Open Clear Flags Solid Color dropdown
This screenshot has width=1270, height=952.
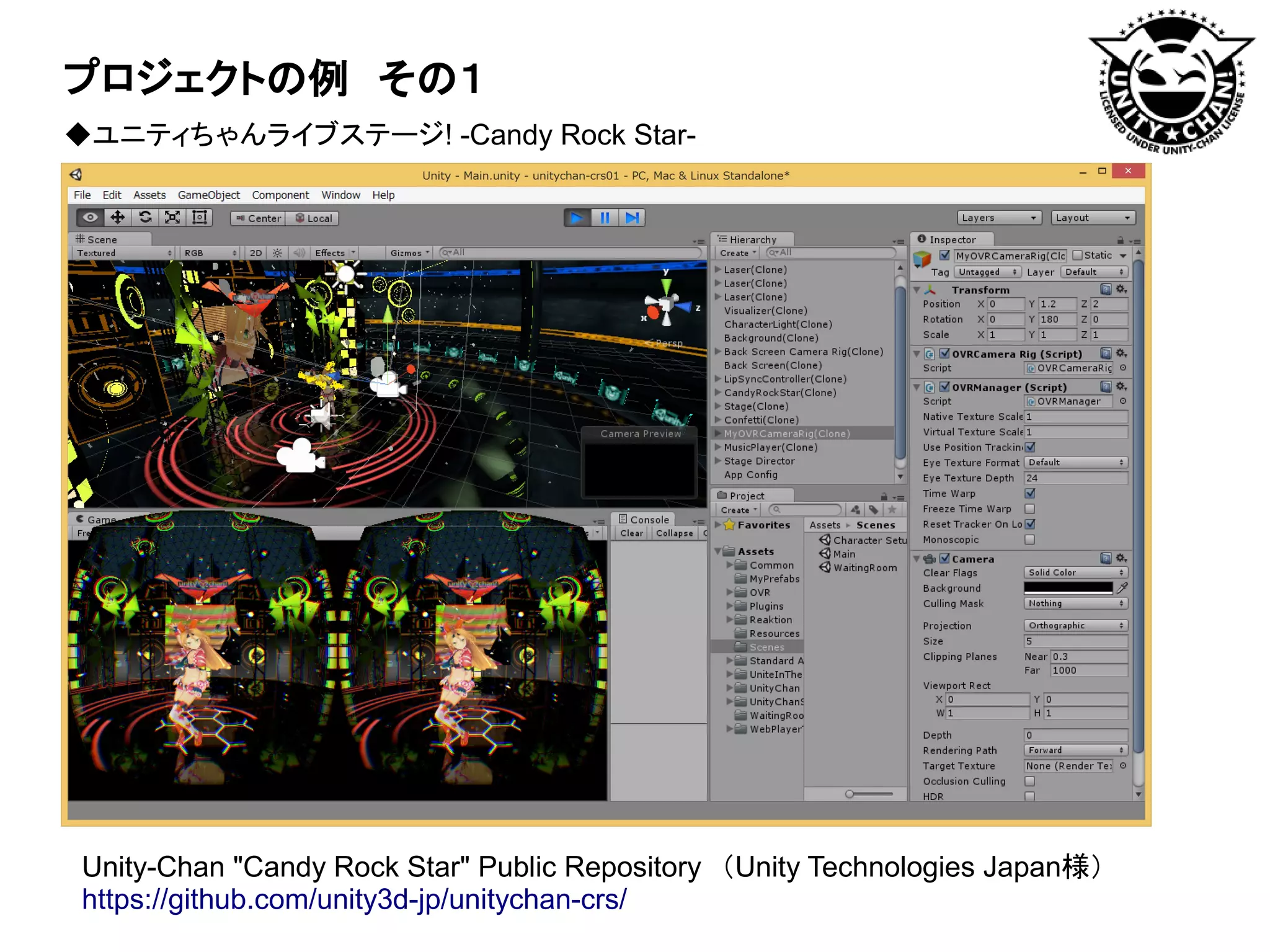click(1075, 572)
